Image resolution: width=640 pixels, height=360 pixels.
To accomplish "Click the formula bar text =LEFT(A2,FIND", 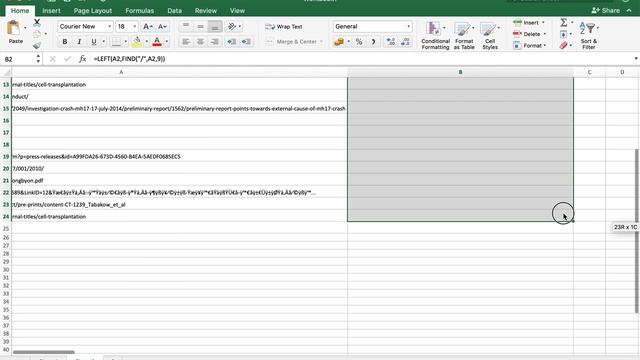I will click(x=129, y=59).
